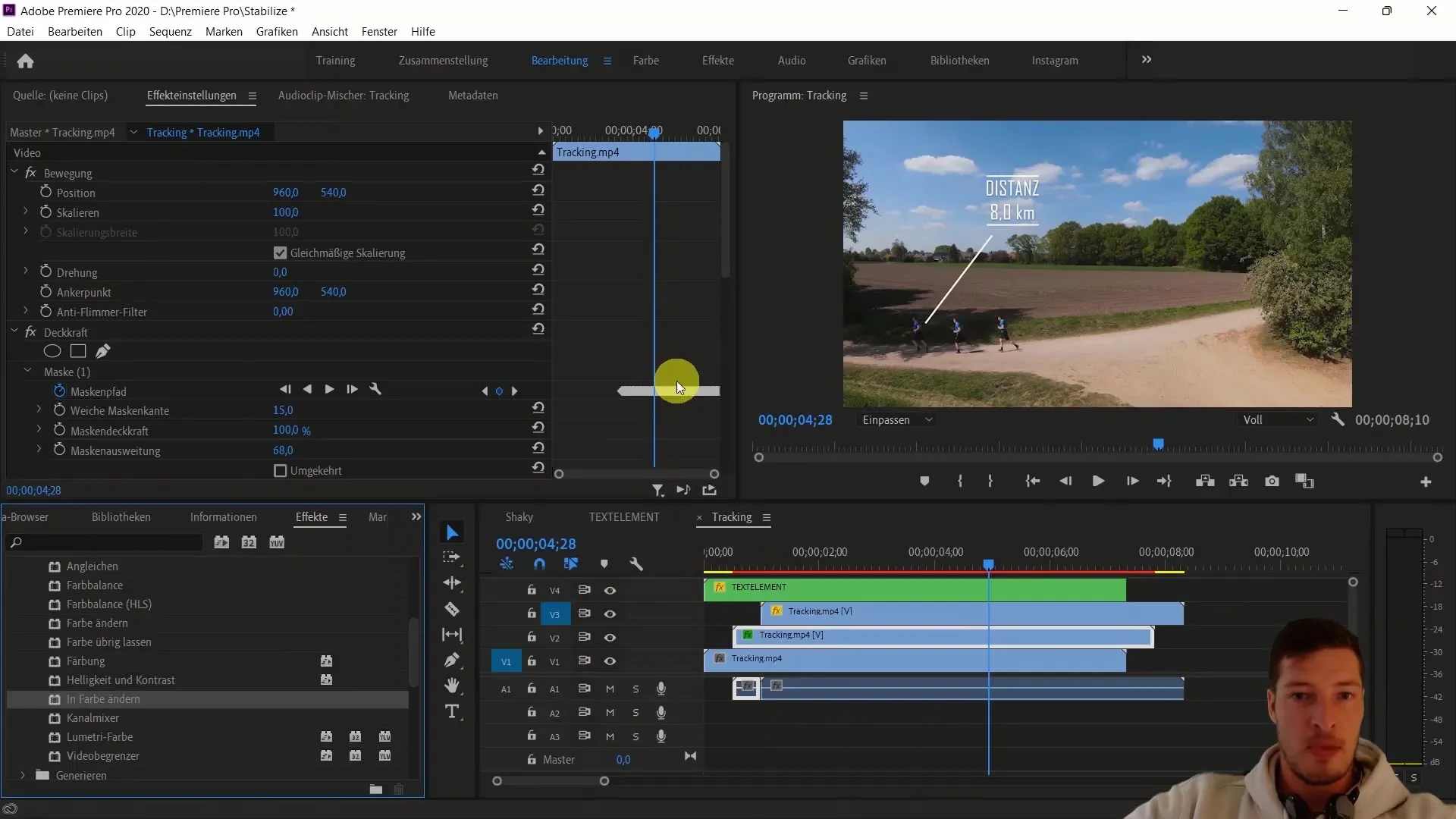1456x819 pixels.
Task: Expand the Maske (1) group settings
Action: coord(27,371)
